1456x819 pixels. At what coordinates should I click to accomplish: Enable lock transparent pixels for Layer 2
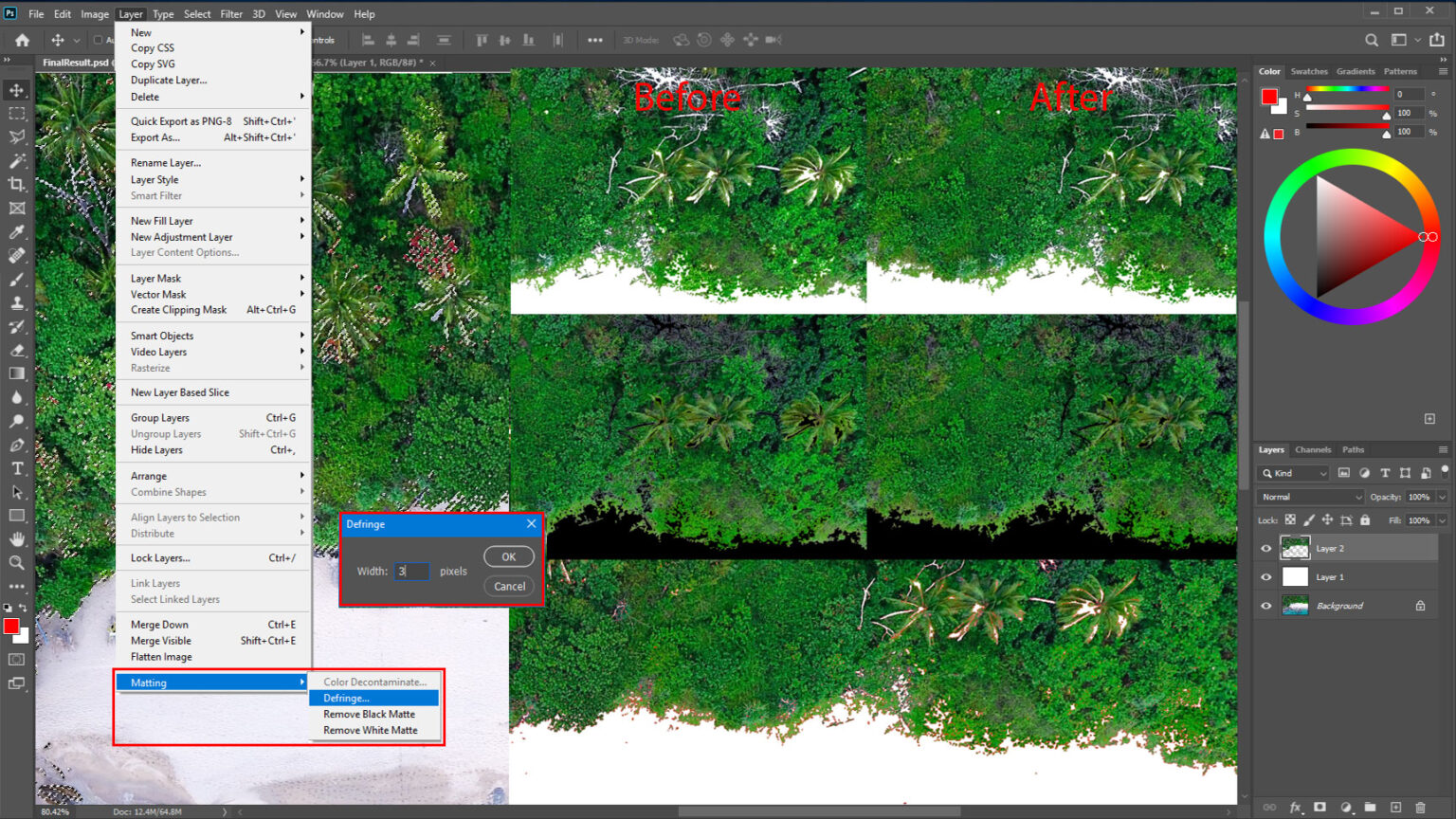click(x=1291, y=519)
